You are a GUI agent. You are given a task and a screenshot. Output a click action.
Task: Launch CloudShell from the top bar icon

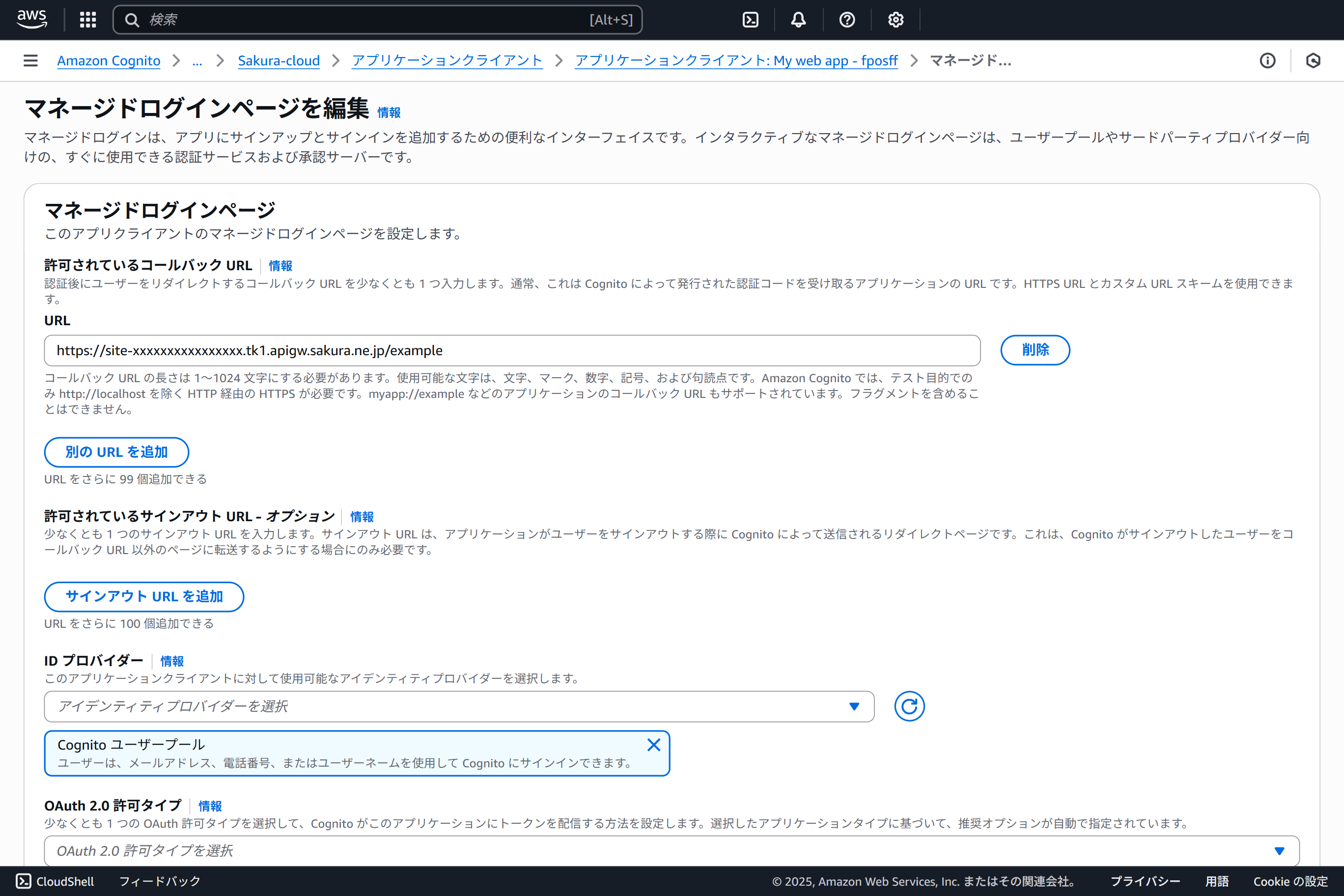(x=750, y=20)
